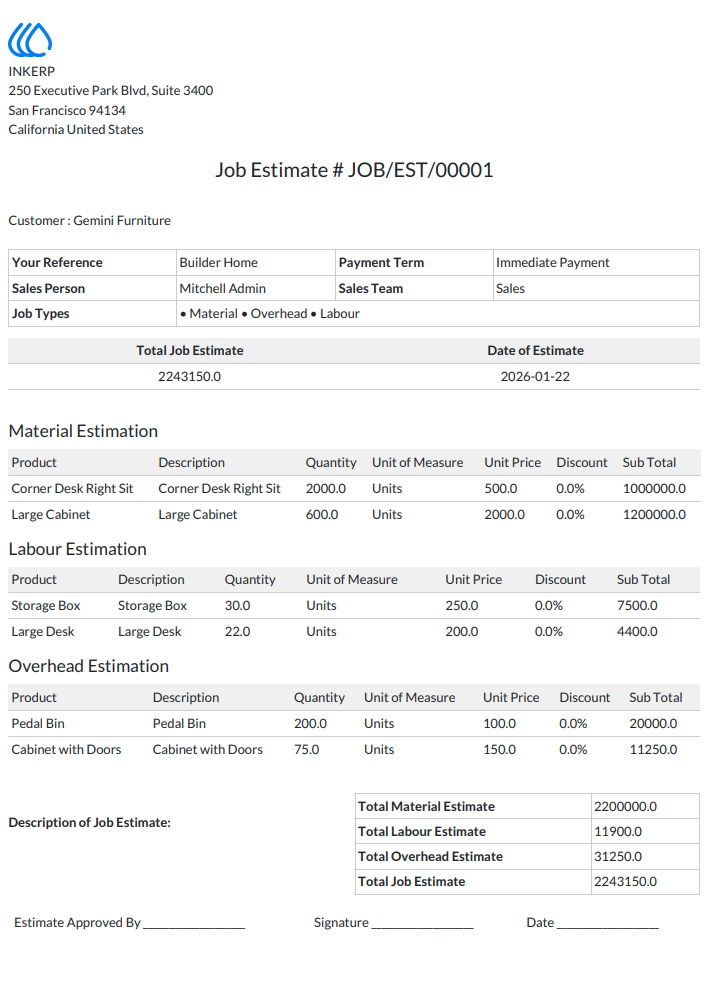This screenshot has width=705, height=993.
Task: Click unit price 500.0 in Material table
Action: coord(500,488)
